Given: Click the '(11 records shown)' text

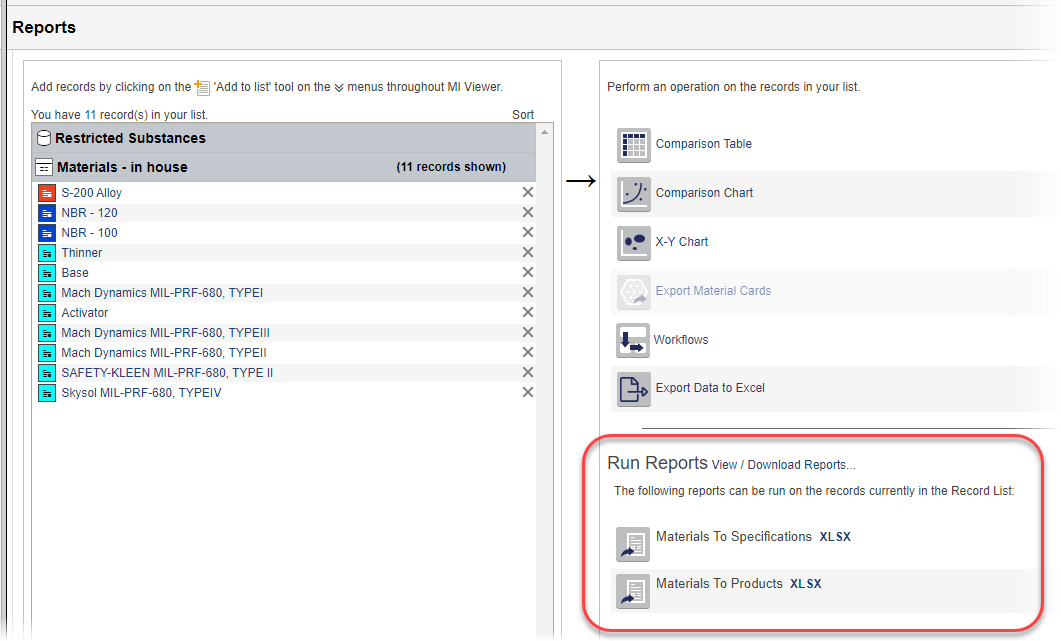Looking at the screenshot, I should click(x=451, y=167).
